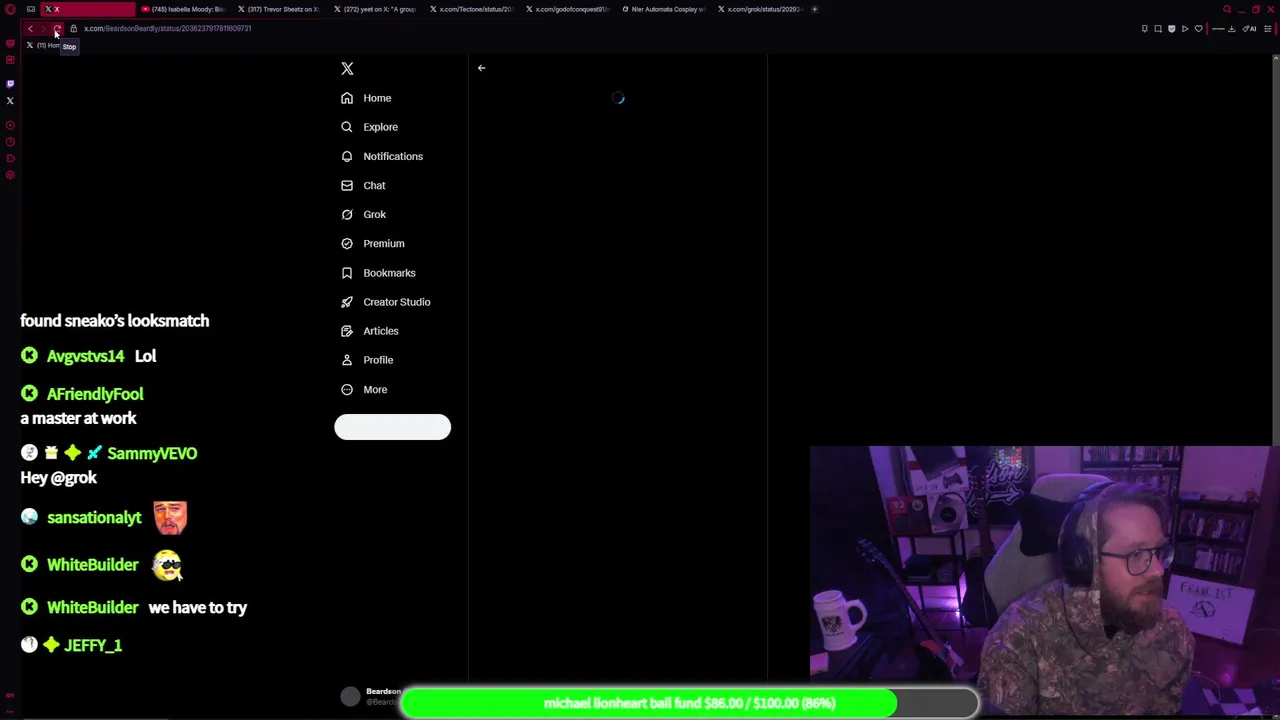
Task: Click the back arrow on the post page
Action: [481, 68]
